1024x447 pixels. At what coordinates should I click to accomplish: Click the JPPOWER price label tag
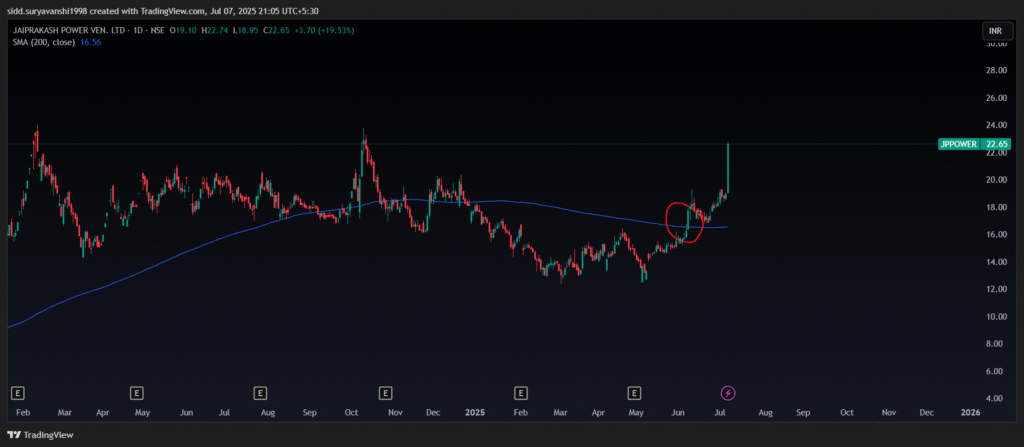click(959, 144)
